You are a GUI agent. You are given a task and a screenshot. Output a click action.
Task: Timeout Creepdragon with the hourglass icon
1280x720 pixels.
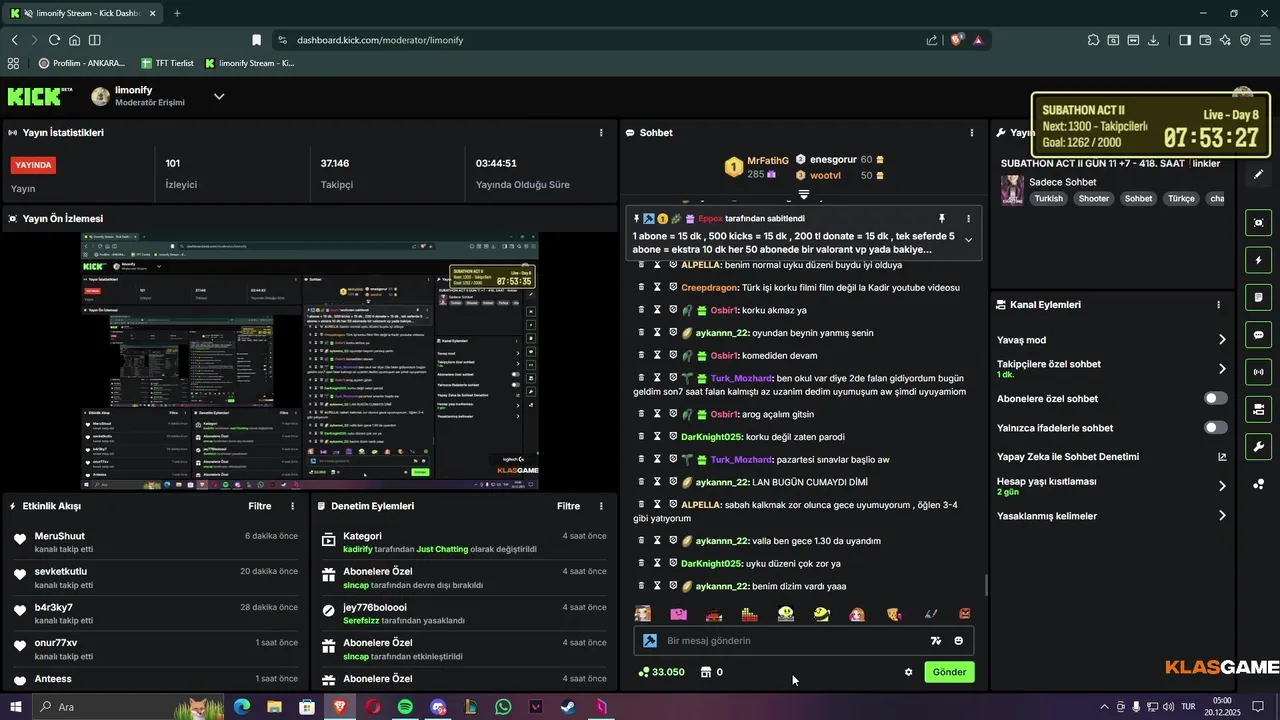tap(657, 288)
